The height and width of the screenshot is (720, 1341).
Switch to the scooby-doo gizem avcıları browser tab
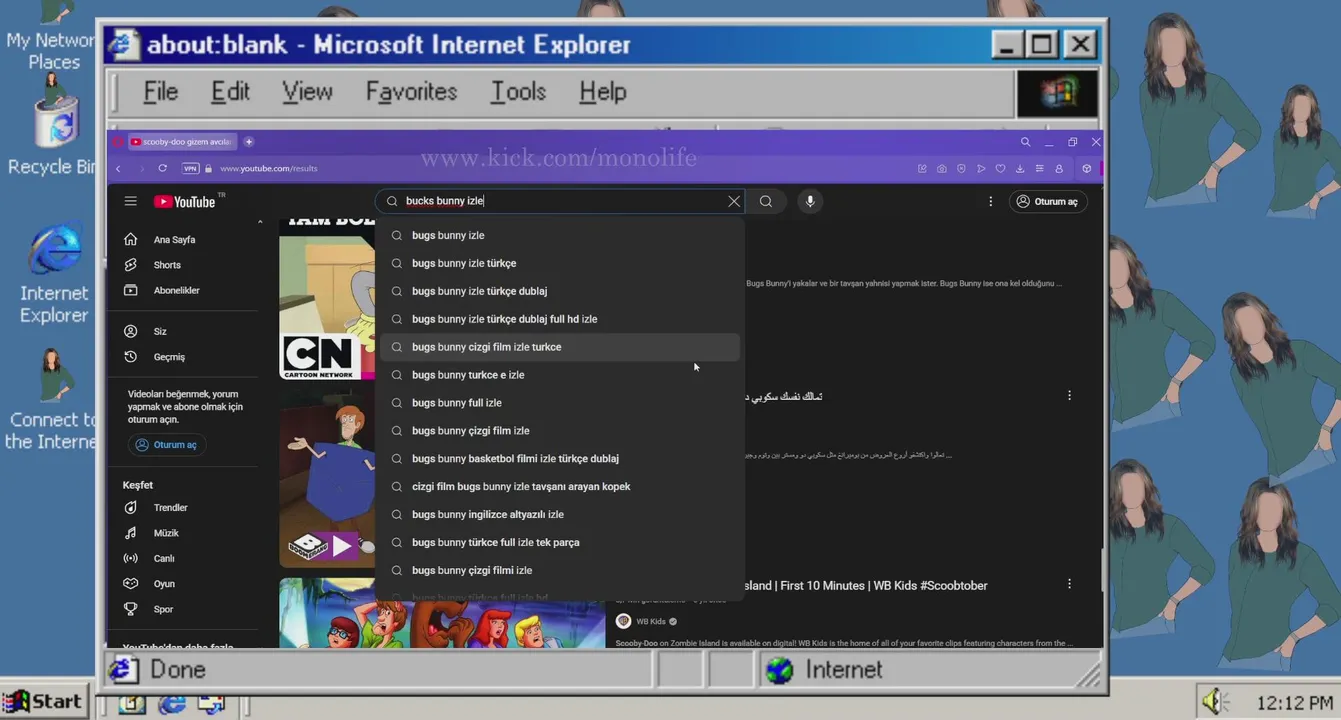181,142
